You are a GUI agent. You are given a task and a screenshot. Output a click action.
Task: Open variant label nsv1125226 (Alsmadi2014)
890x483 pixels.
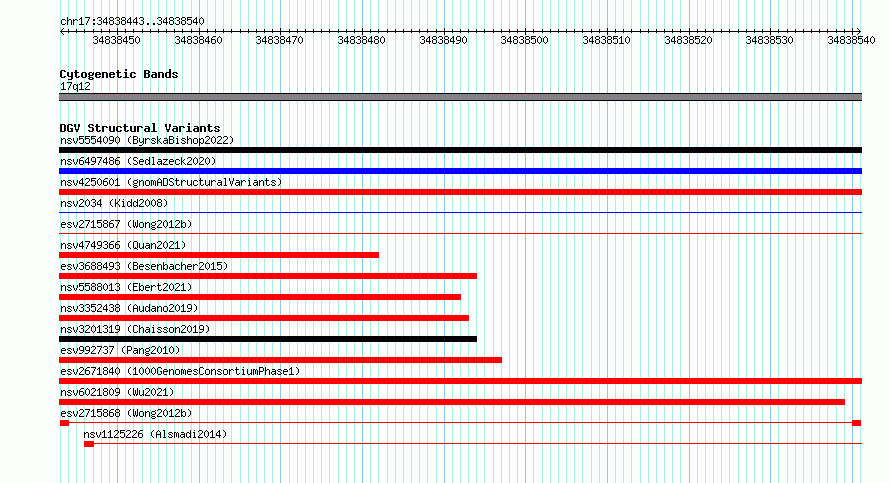[155, 434]
